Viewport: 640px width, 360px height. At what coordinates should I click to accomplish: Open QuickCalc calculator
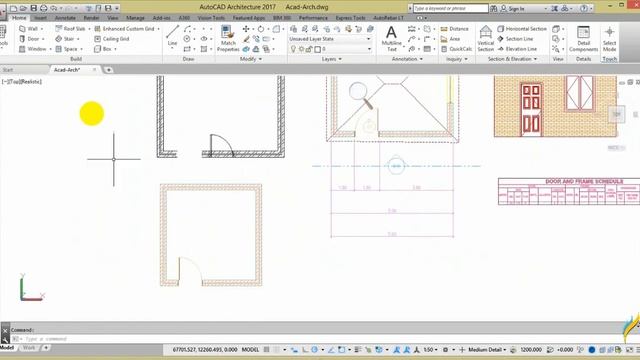(x=456, y=49)
